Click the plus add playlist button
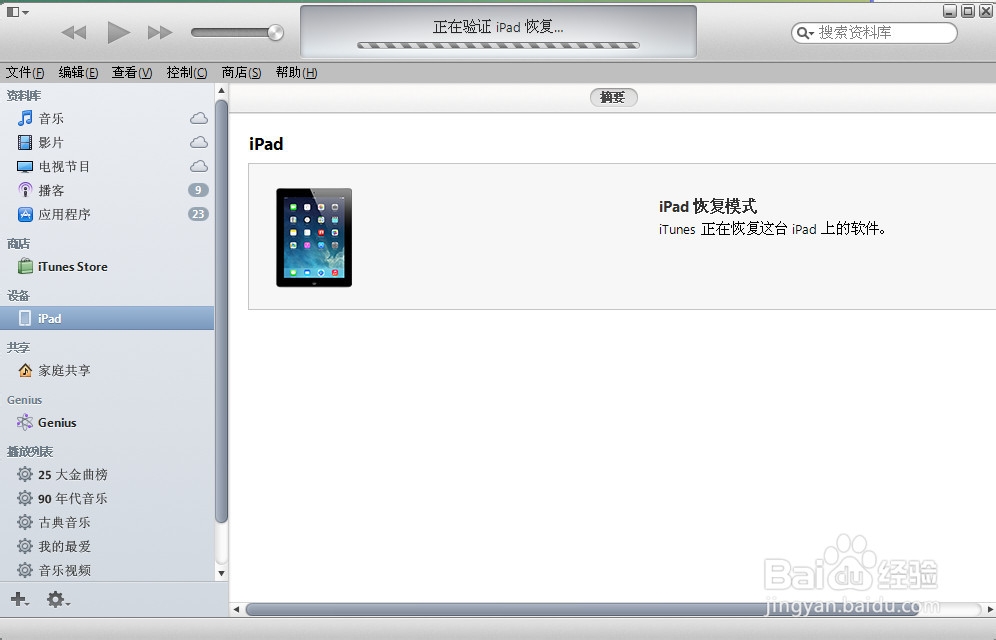The width and height of the screenshot is (996, 640). pos(19,599)
